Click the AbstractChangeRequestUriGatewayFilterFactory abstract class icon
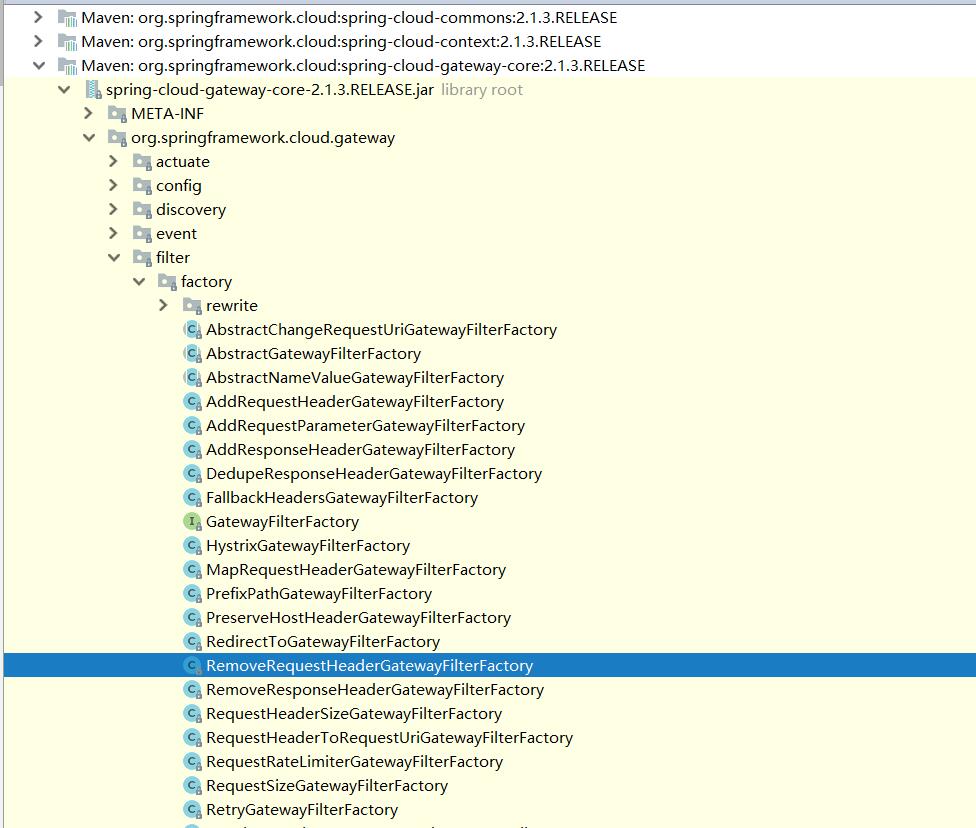The width and height of the screenshot is (976, 828). click(192, 330)
